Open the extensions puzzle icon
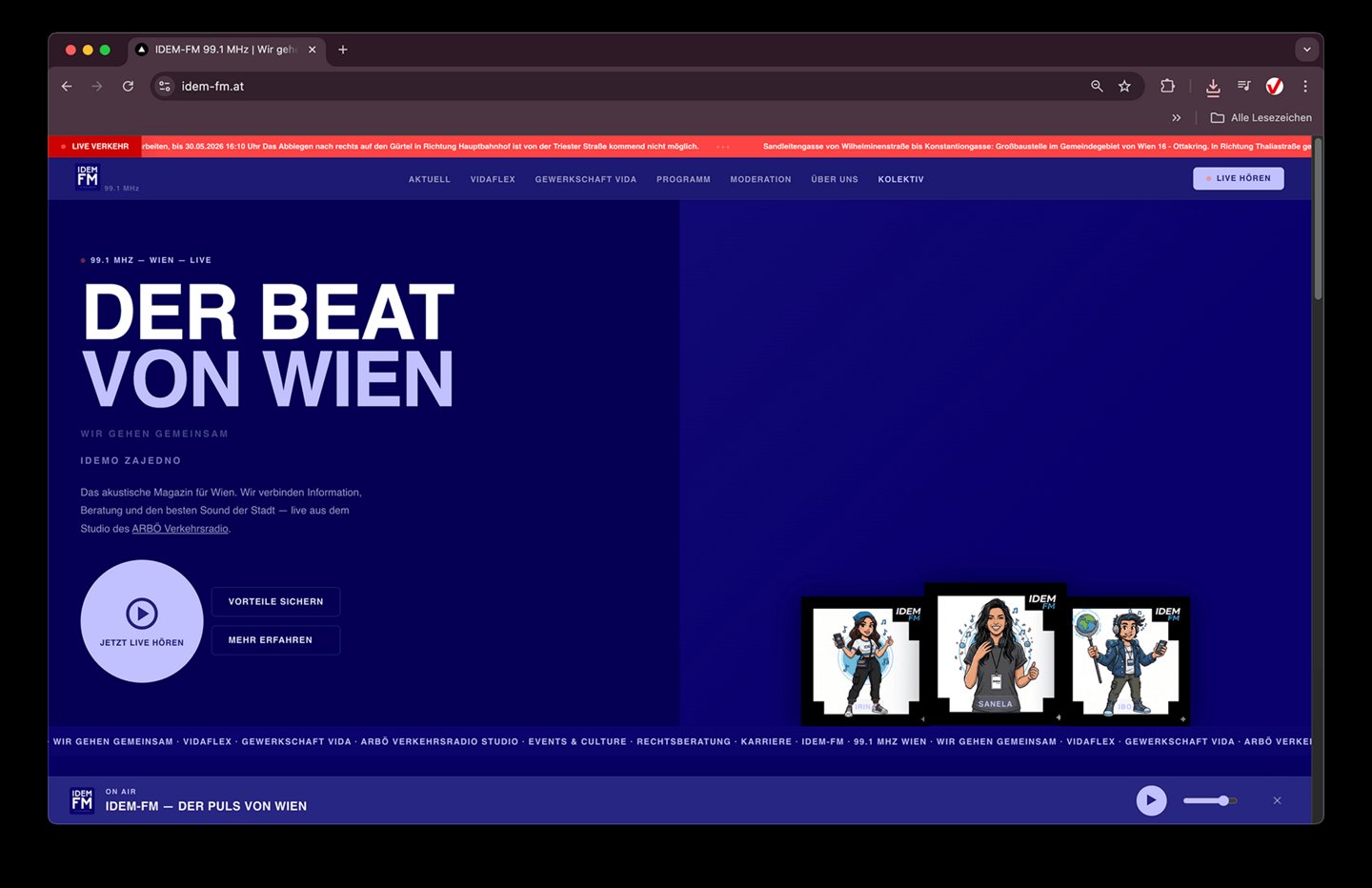Image resolution: width=1372 pixels, height=888 pixels. click(1167, 86)
